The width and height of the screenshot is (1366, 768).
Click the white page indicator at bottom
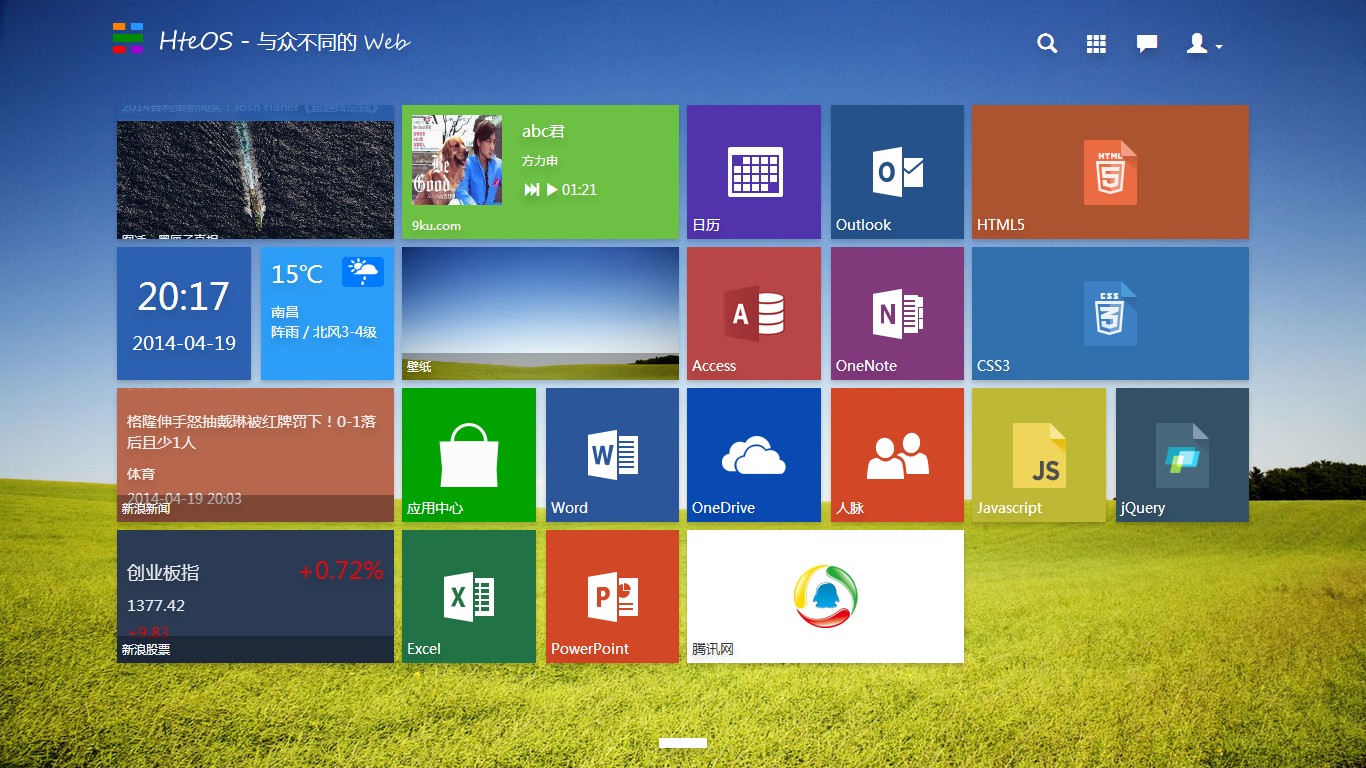click(x=683, y=743)
